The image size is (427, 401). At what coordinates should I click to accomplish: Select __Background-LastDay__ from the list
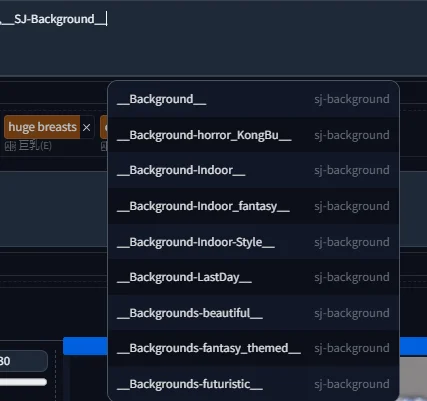[253, 277]
